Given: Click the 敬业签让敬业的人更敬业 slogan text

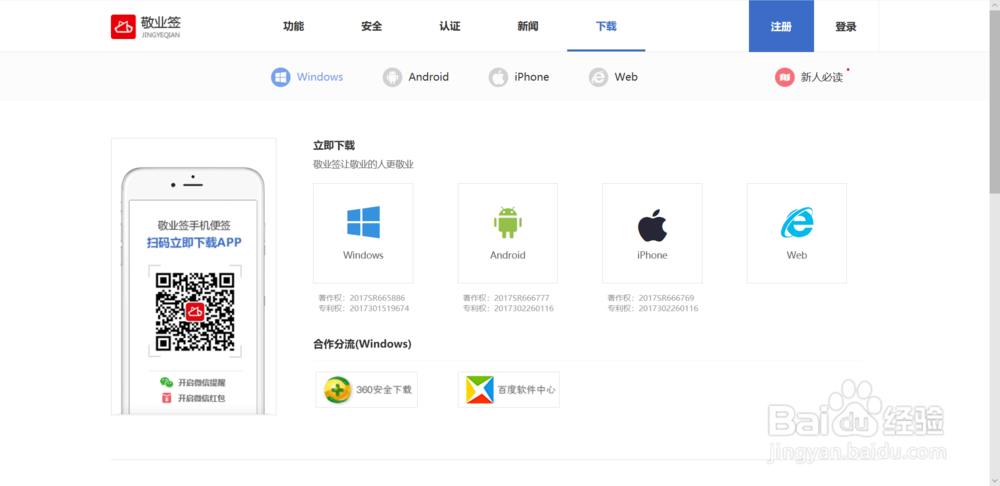Looking at the screenshot, I should pos(364,165).
